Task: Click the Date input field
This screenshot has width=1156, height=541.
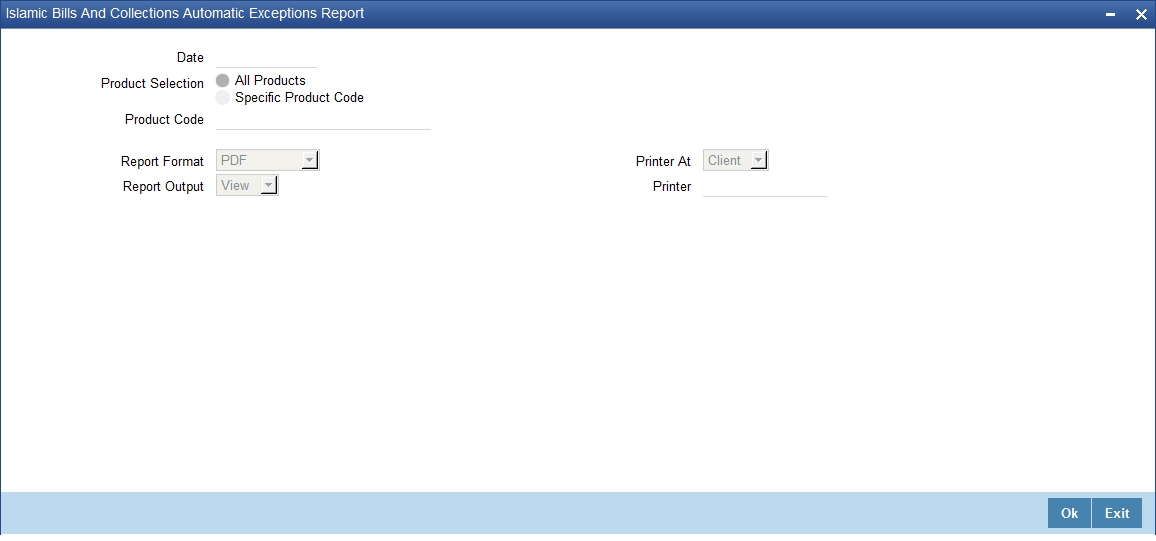Action: (266, 57)
